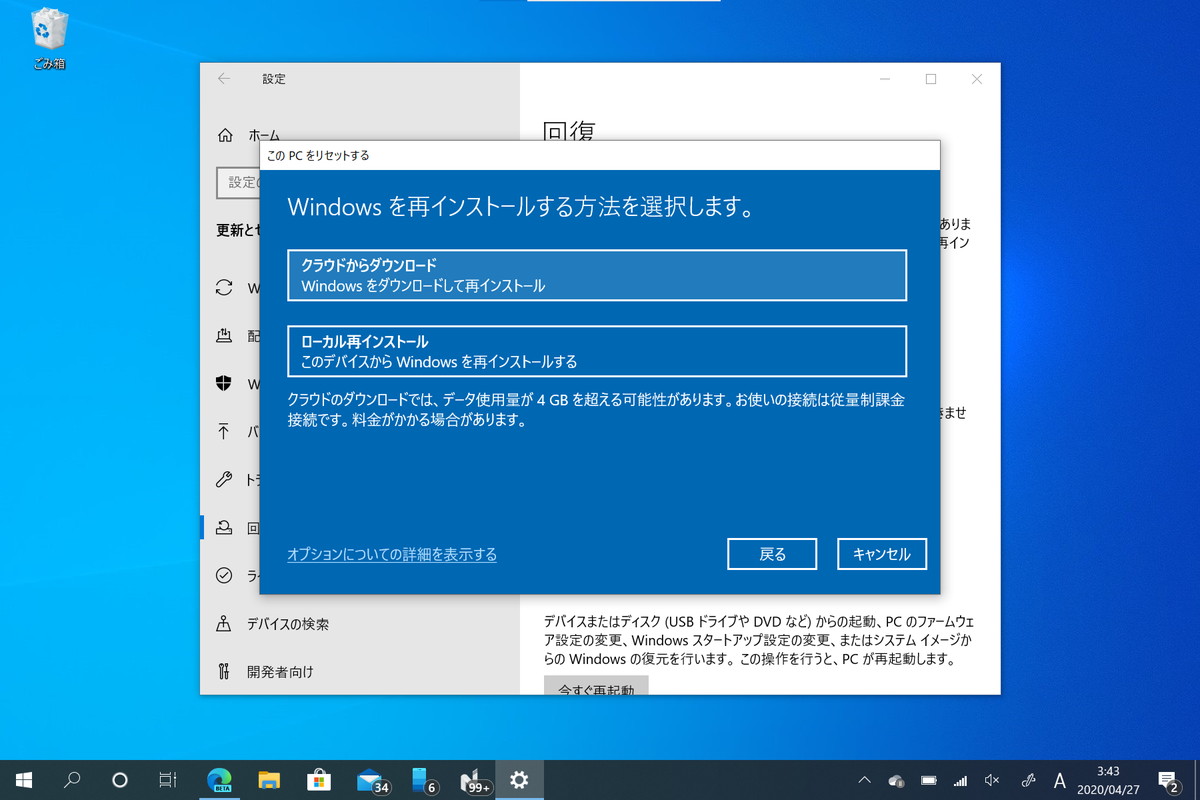Open Microsoft Store from the taskbar
This screenshot has height=800, width=1200.
pos(319,780)
